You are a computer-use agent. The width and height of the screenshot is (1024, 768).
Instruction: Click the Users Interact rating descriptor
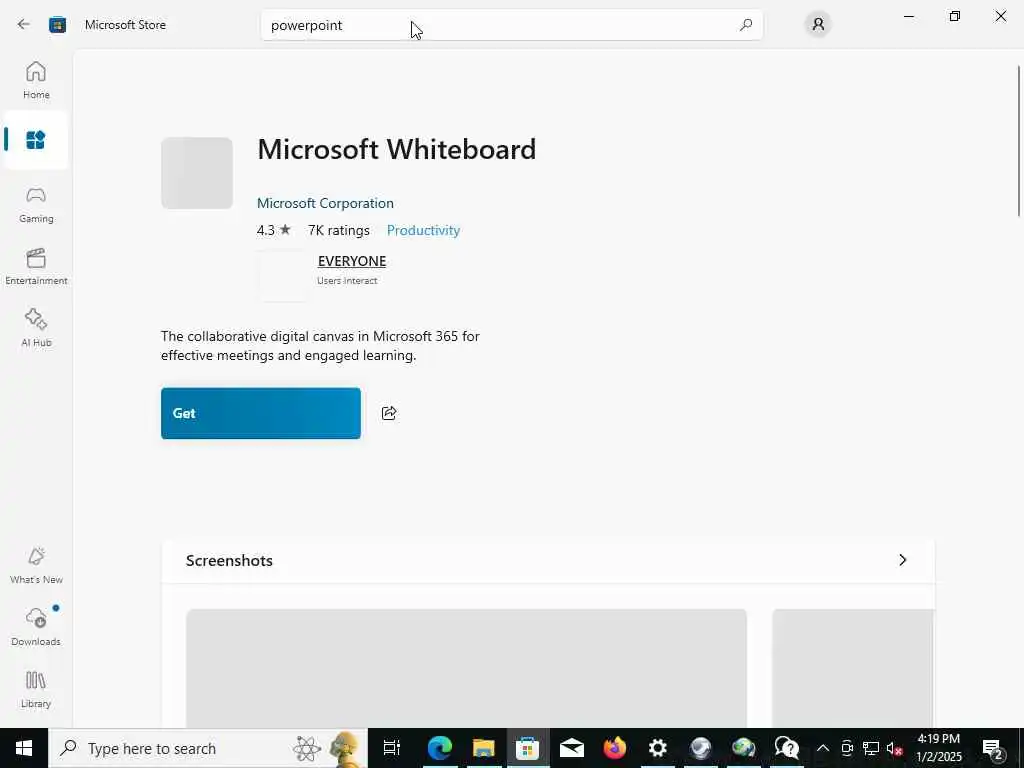click(x=347, y=281)
